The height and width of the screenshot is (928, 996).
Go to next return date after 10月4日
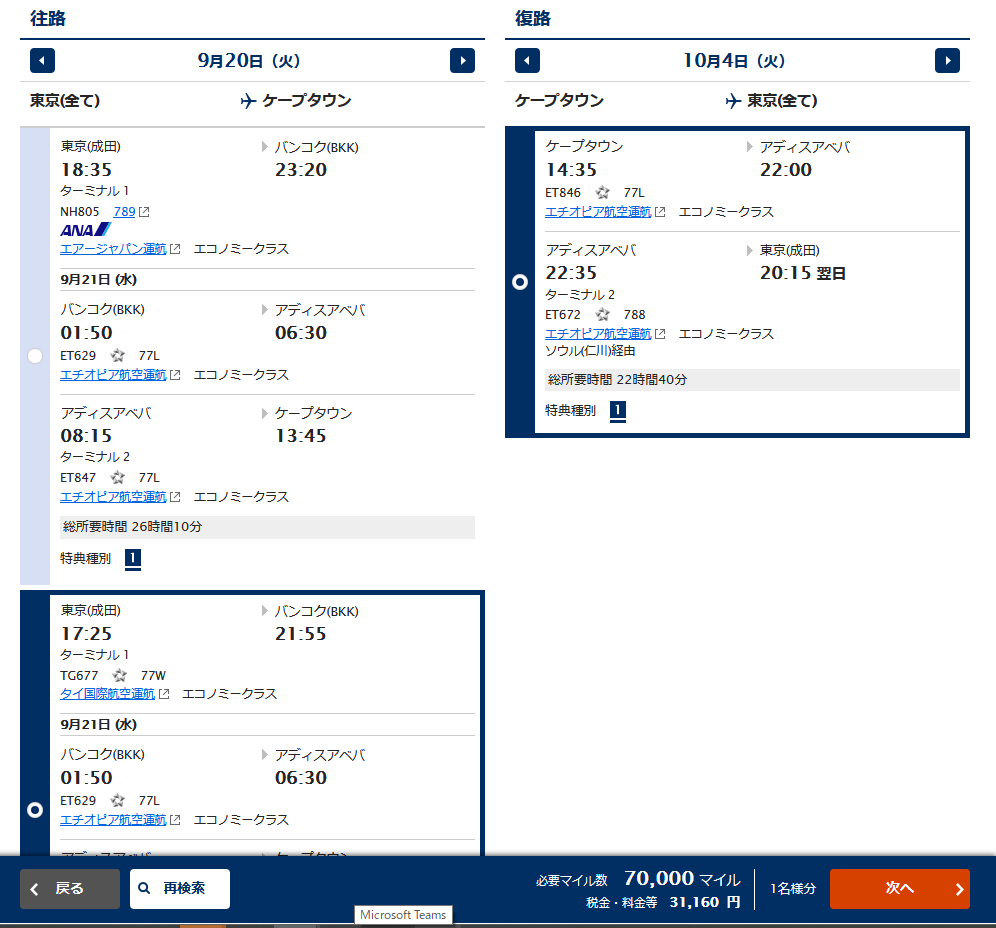point(947,61)
